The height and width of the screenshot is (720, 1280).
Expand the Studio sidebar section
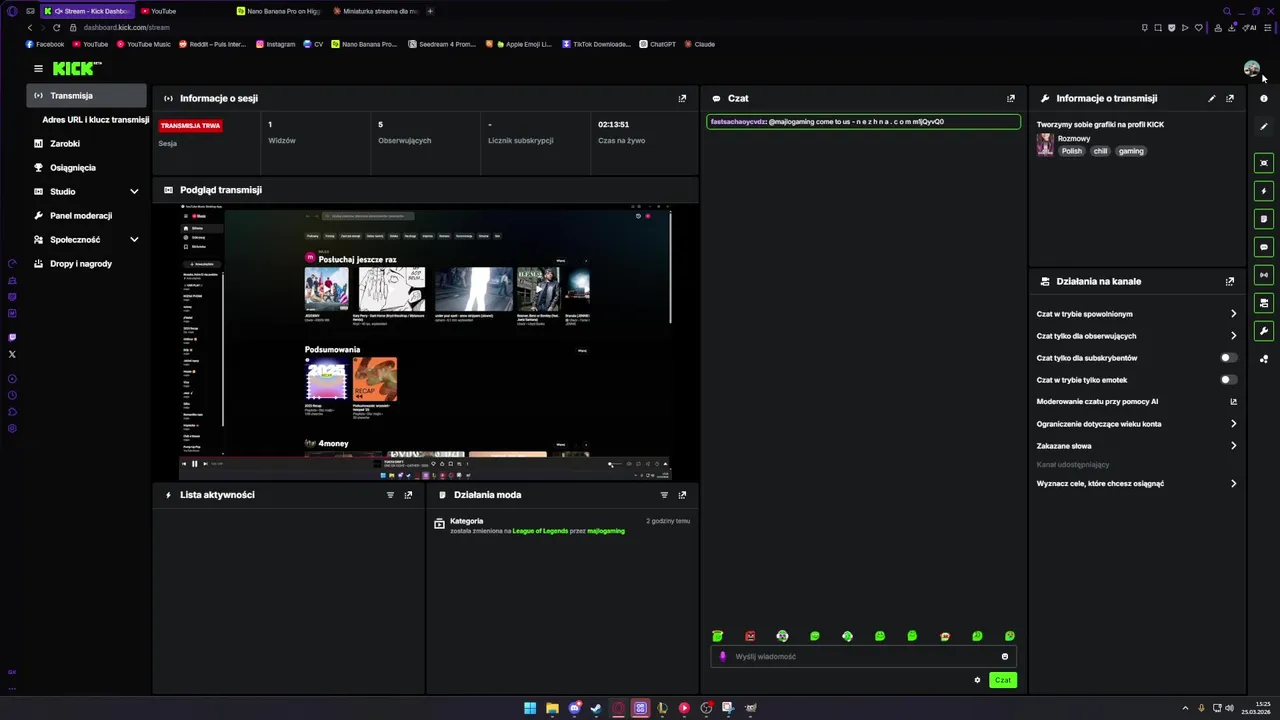134,192
